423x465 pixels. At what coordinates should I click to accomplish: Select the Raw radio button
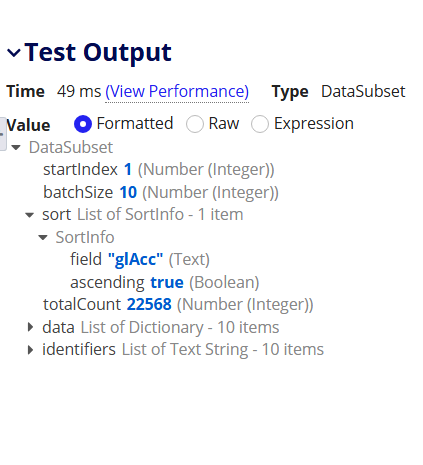pos(195,124)
